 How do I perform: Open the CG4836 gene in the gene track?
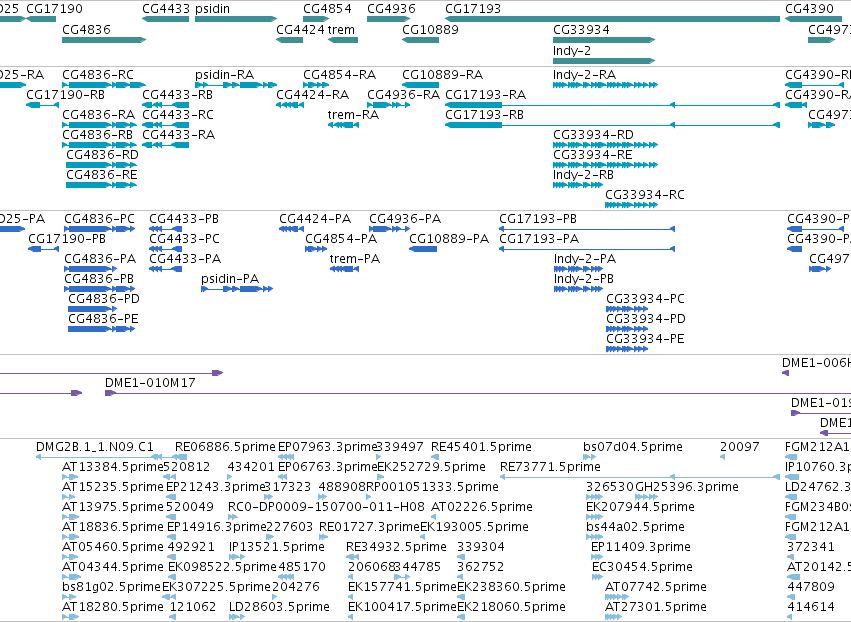(x=104, y=40)
